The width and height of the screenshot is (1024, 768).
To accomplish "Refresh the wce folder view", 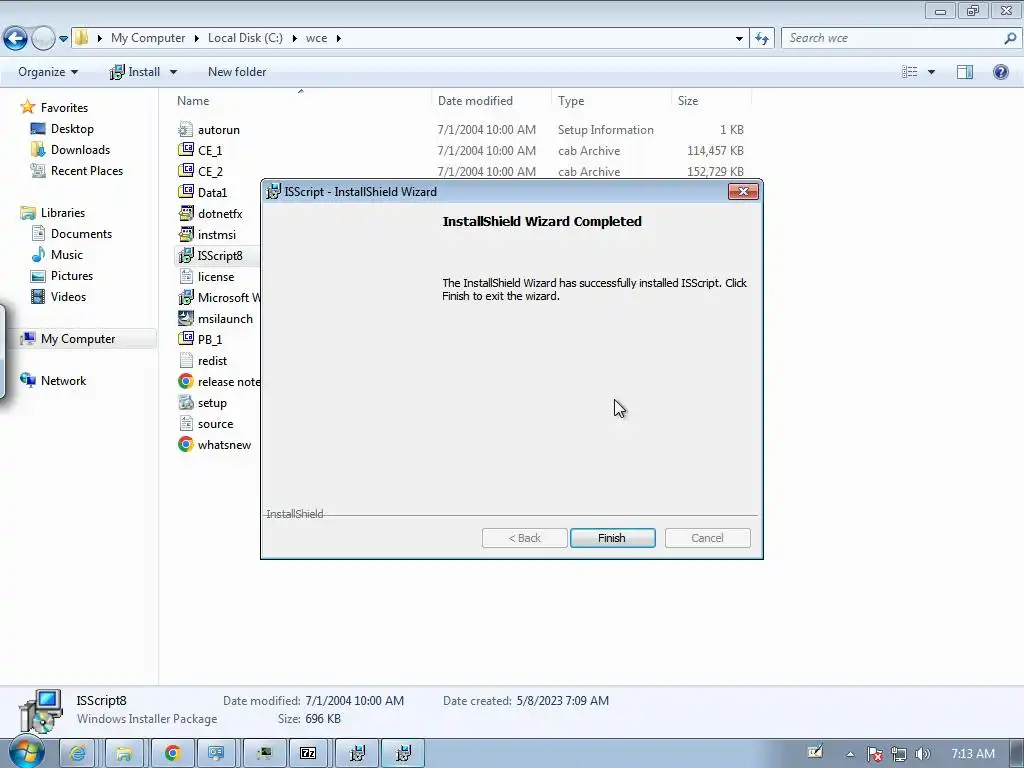I will (761, 39).
